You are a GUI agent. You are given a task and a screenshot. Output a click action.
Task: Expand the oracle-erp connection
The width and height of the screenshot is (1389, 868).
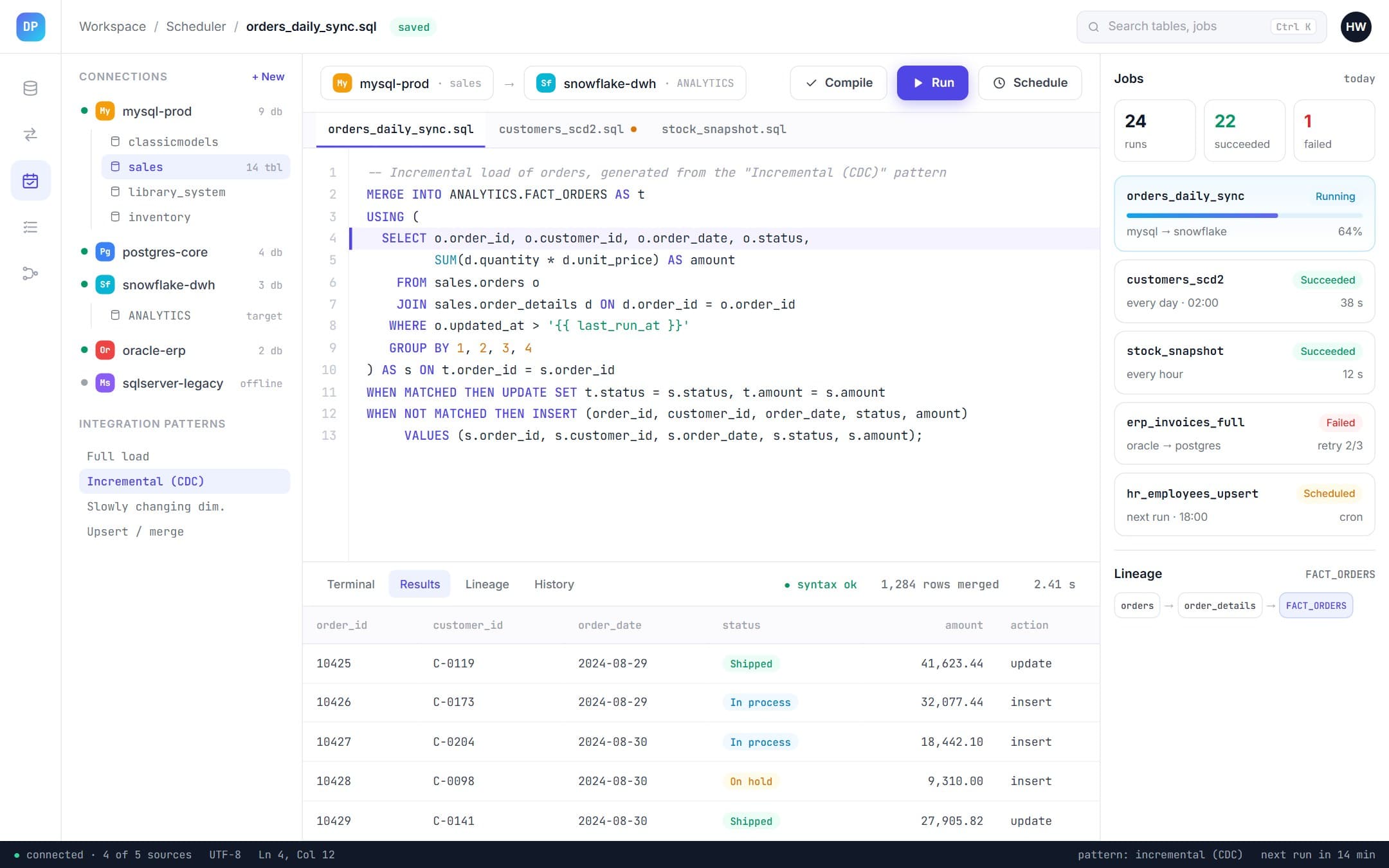tap(183, 350)
